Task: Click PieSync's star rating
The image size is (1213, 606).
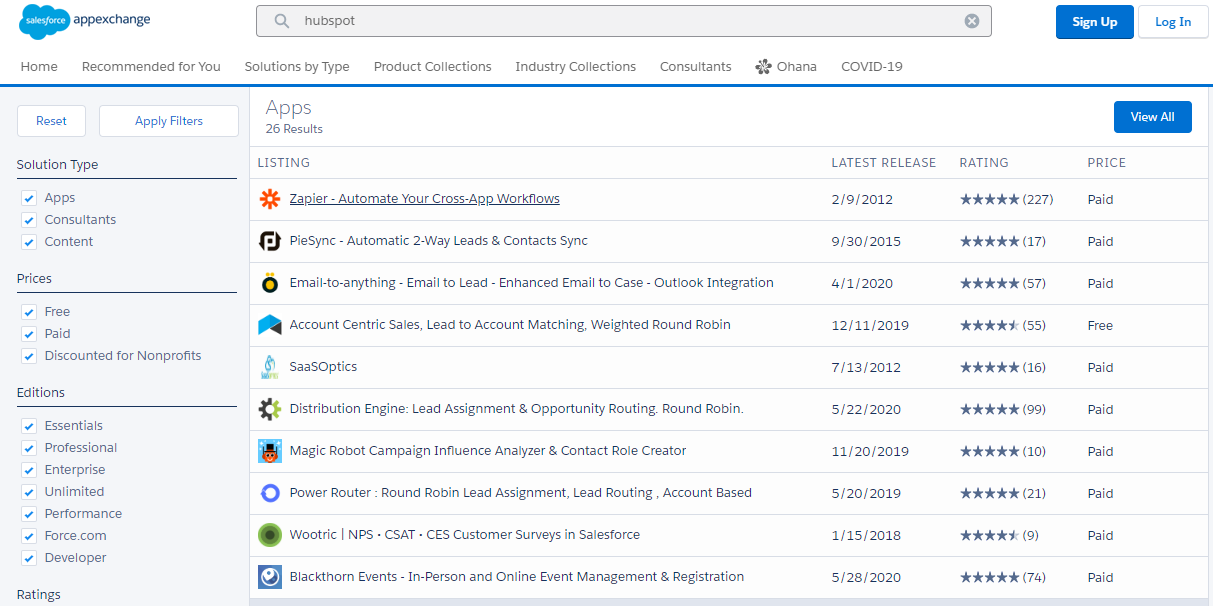Action: pos(990,241)
